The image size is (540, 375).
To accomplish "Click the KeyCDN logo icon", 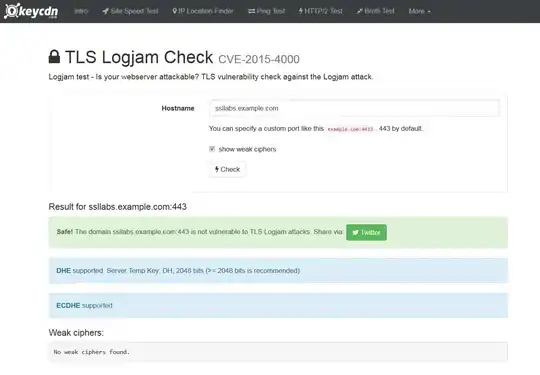I will 11,11.
